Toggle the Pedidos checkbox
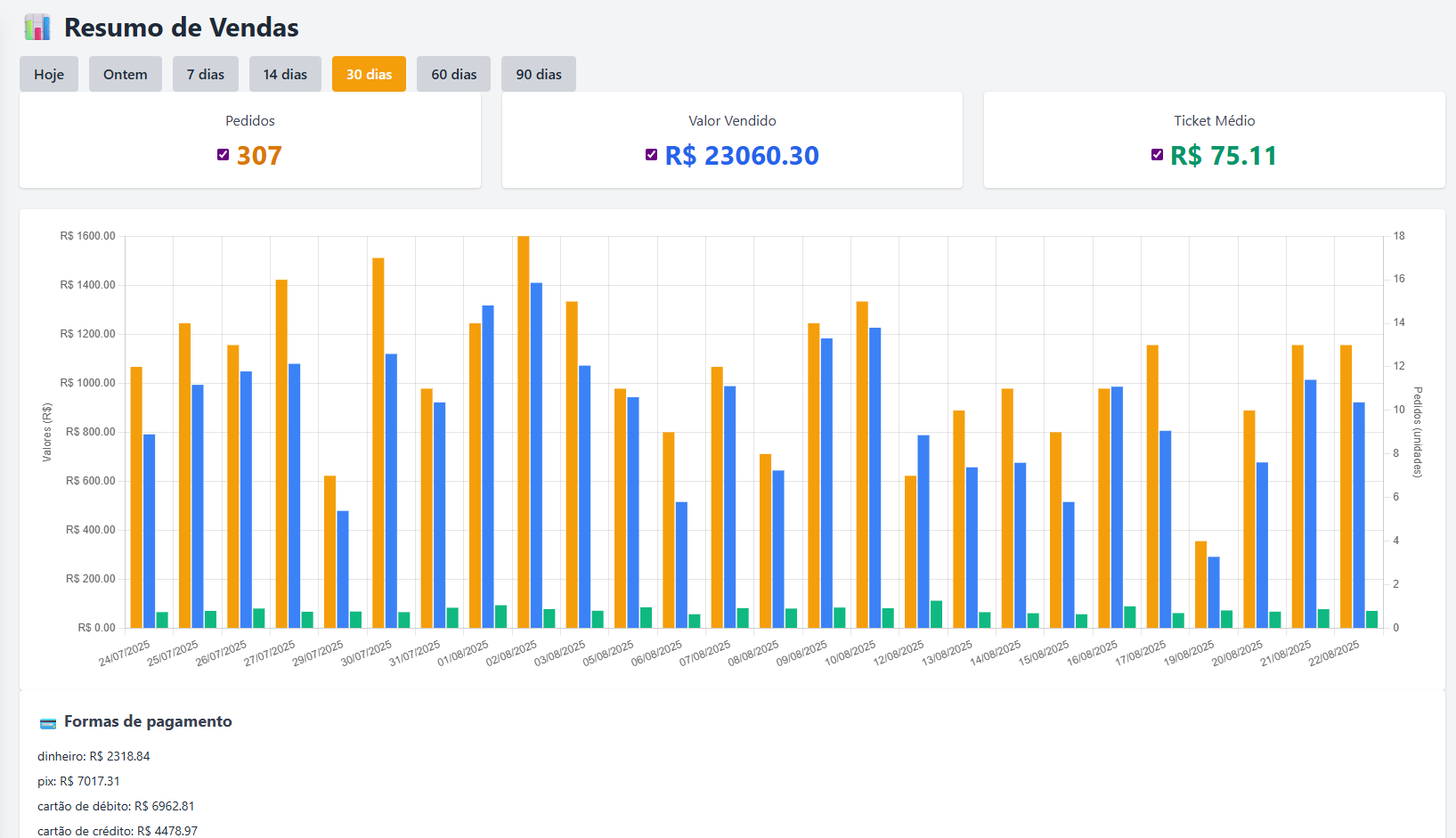The image size is (1456, 838). click(224, 155)
